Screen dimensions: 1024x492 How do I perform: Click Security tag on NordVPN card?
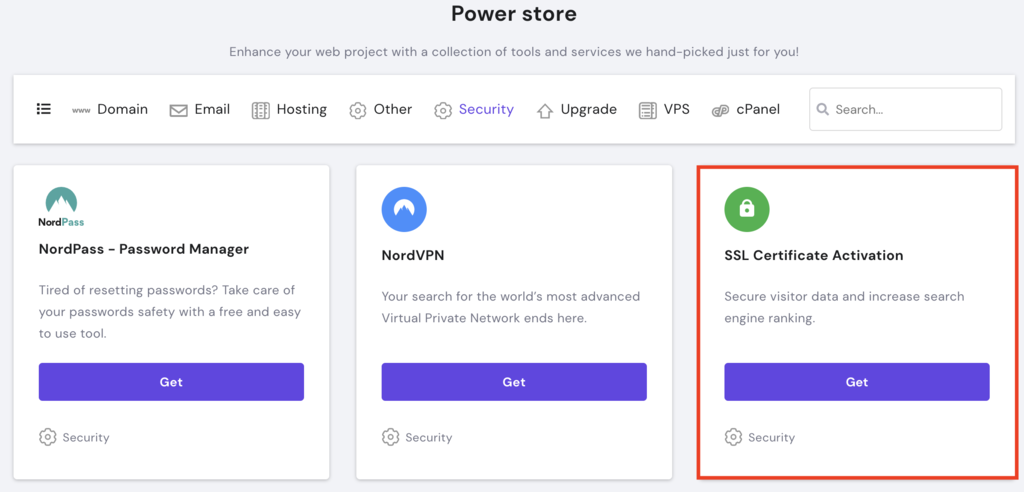coord(428,437)
